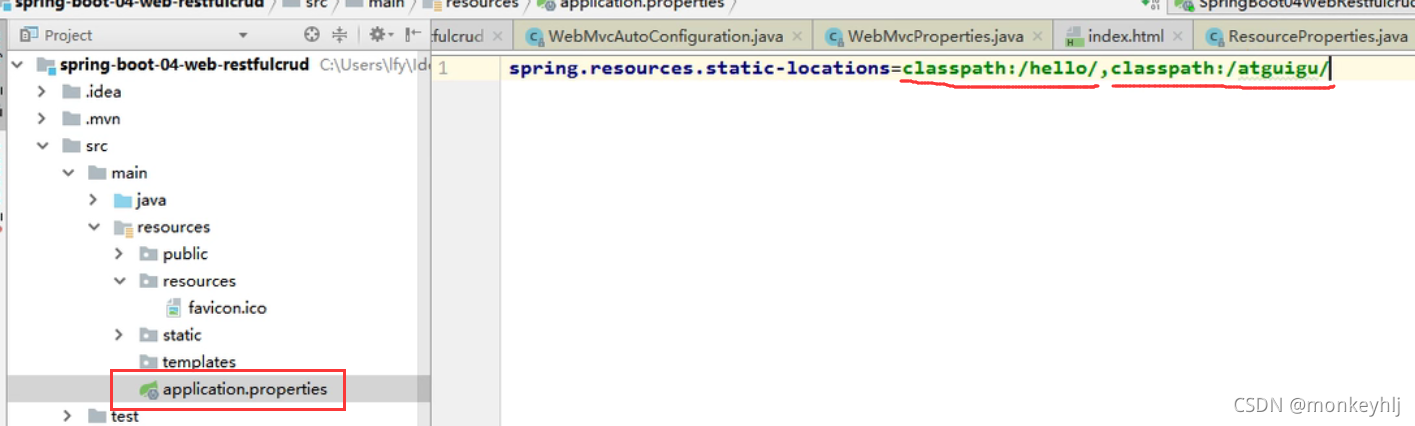Viewport: 1415px width, 426px height.
Task: Open the Project view mode dropdown arrow
Action: click(x=243, y=36)
